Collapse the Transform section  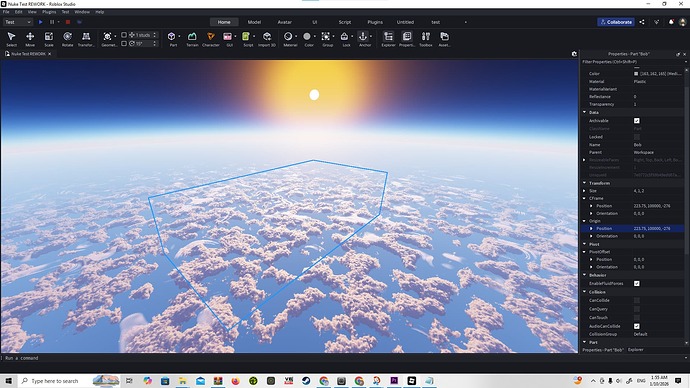tap(585, 183)
